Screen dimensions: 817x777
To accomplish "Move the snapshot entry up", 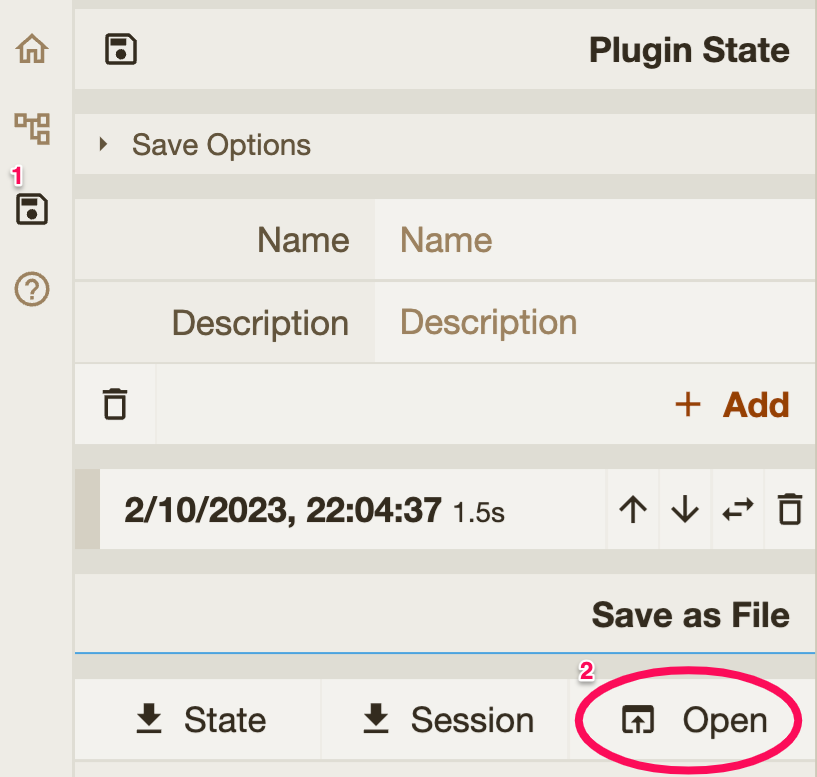I will pyautogui.click(x=632, y=510).
